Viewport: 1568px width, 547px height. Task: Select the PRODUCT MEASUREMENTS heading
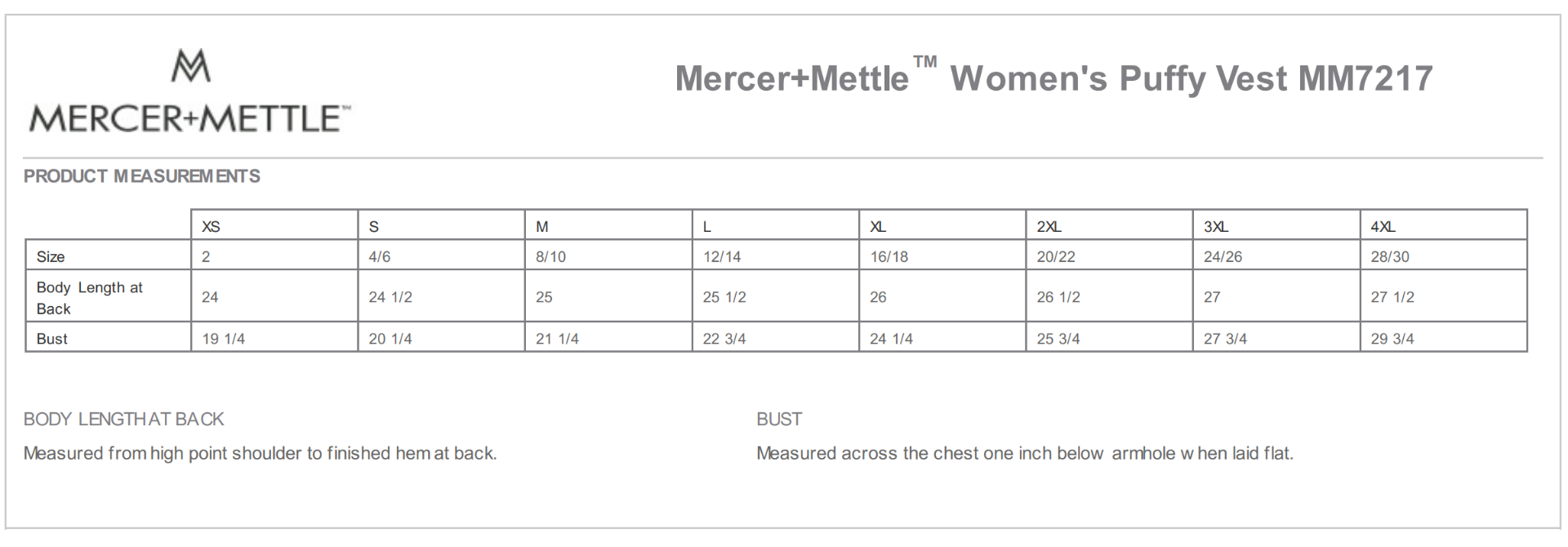coord(142,176)
